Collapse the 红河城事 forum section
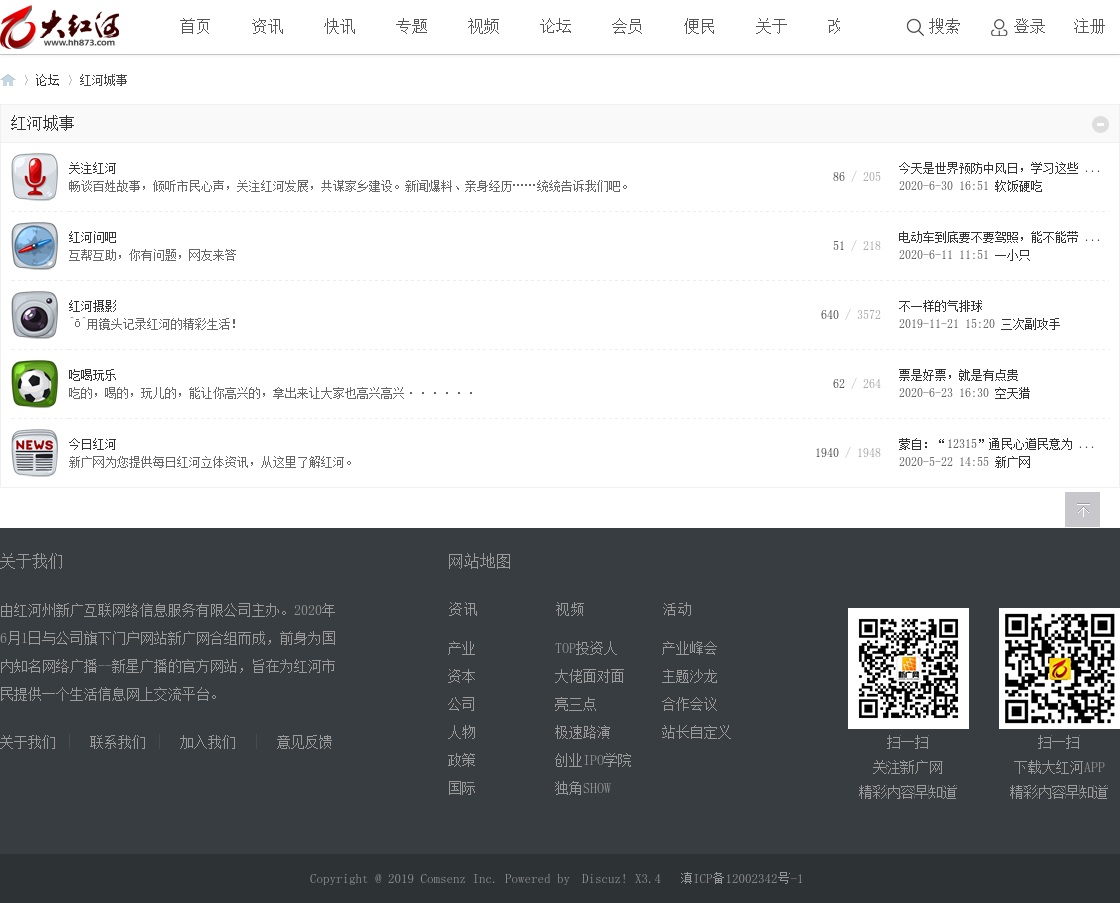The width and height of the screenshot is (1120, 903). pyautogui.click(x=1100, y=124)
